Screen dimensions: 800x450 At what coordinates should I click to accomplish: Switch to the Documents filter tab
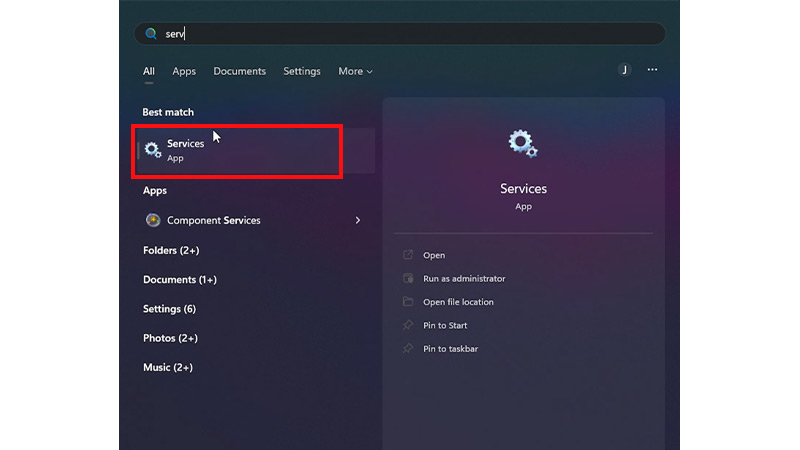(239, 71)
